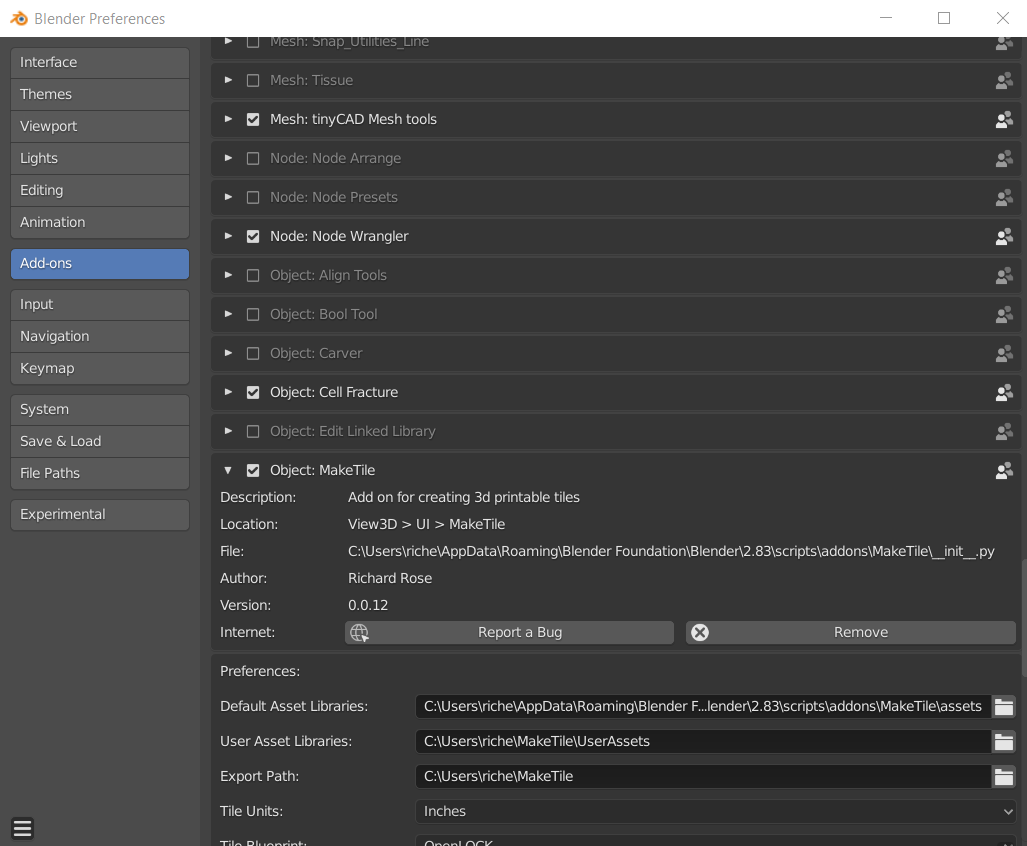
Task: Enable Object: Carver checkbox
Action: pos(253,354)
